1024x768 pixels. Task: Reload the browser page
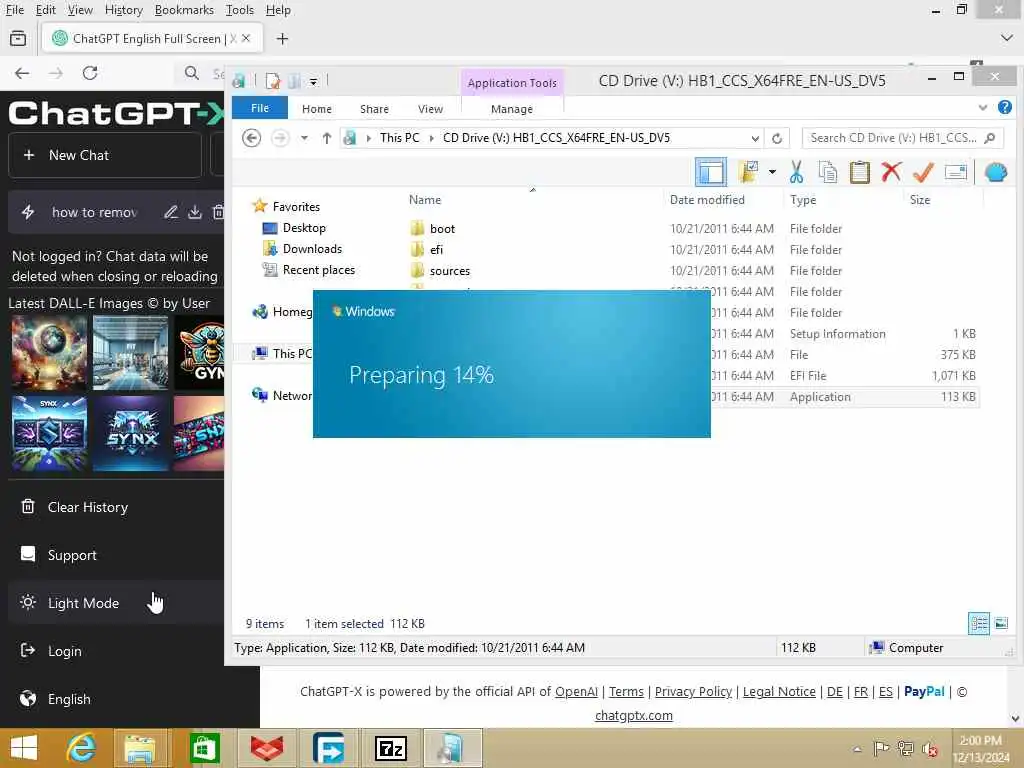(90, 73)
